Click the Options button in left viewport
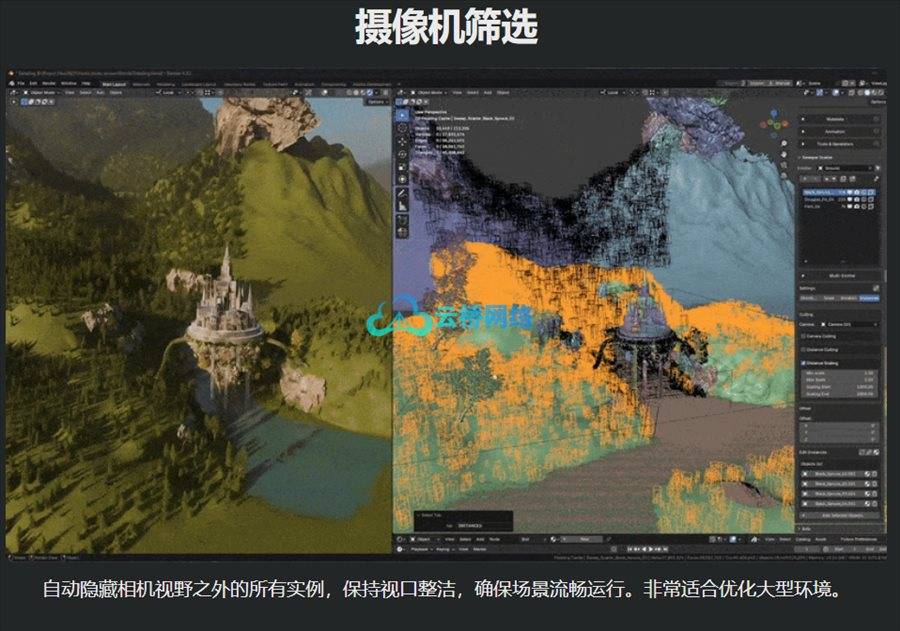This screenshot has height=631, width=900. coord(376,101)
